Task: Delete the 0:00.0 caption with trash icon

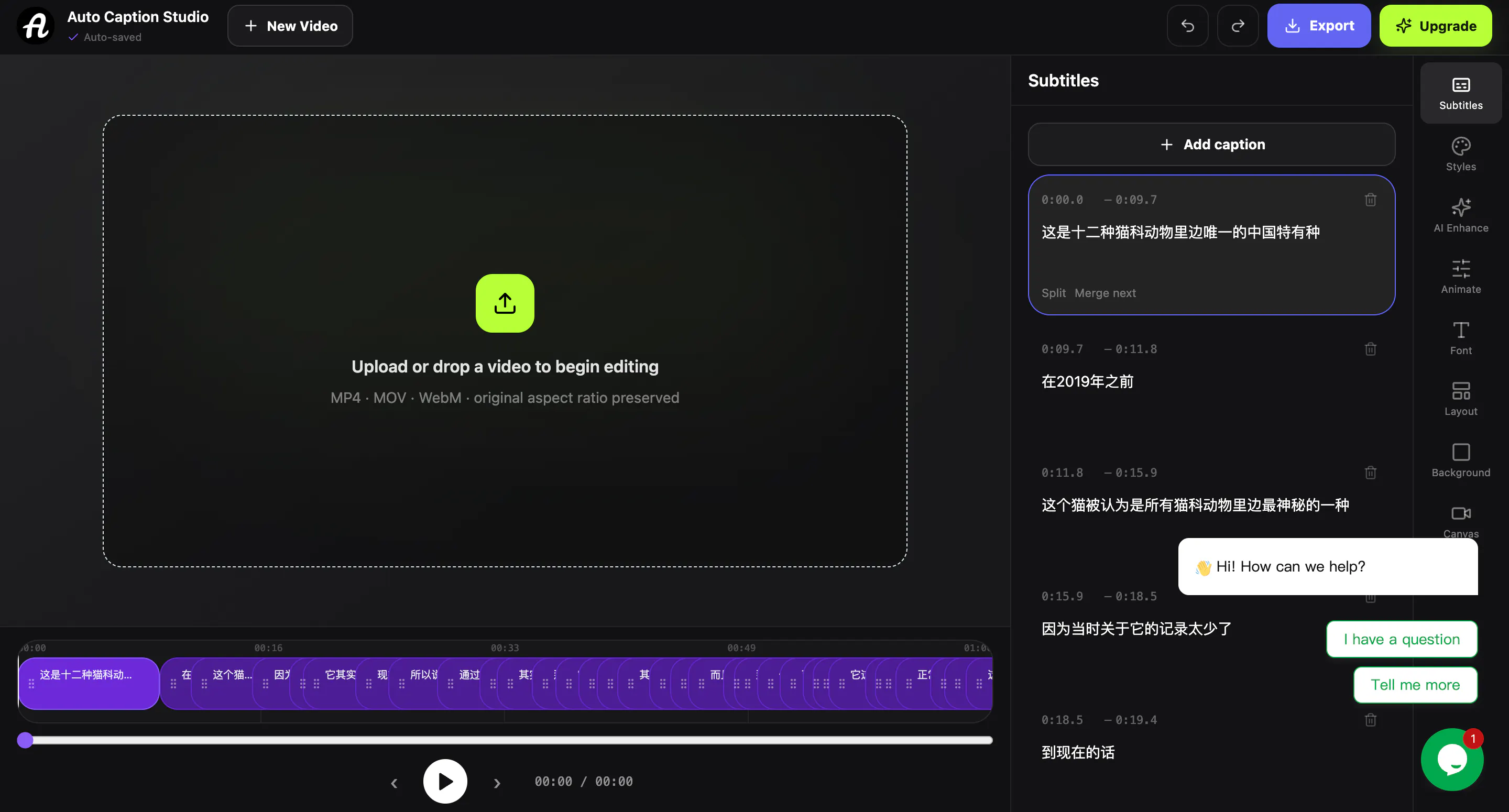Action: [1370, 200]
